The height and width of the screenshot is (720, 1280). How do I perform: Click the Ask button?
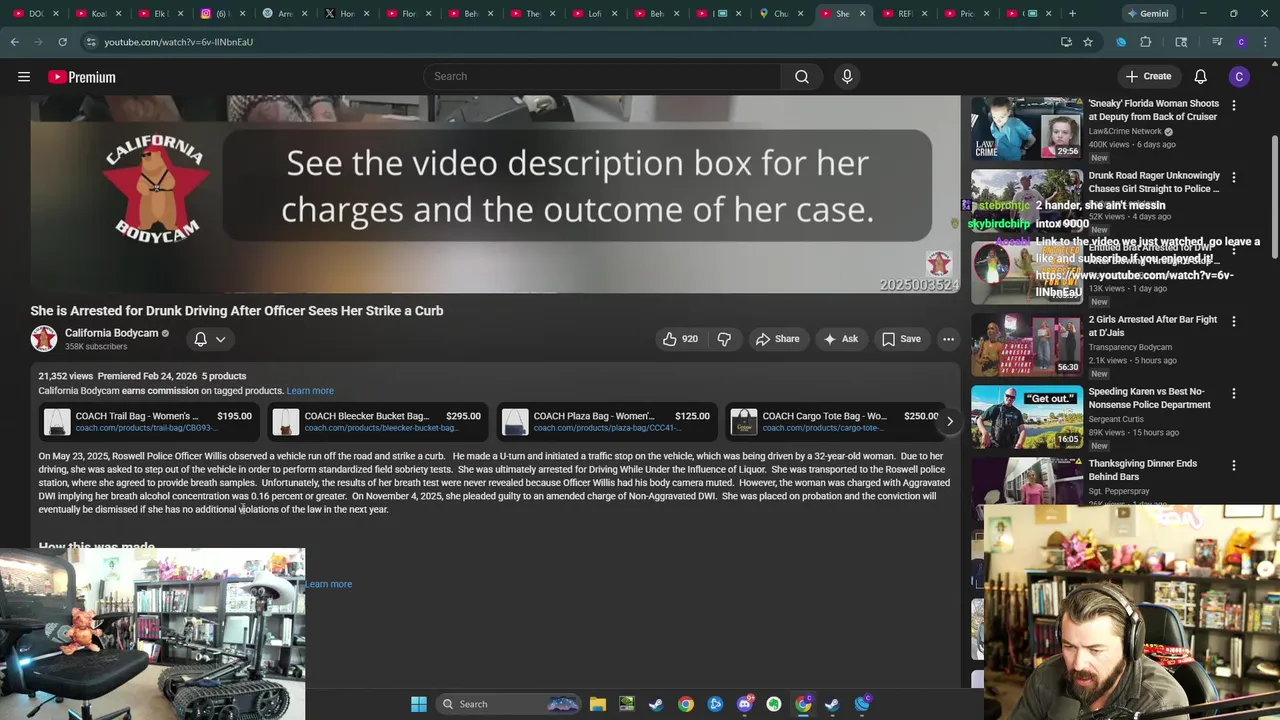841,339
